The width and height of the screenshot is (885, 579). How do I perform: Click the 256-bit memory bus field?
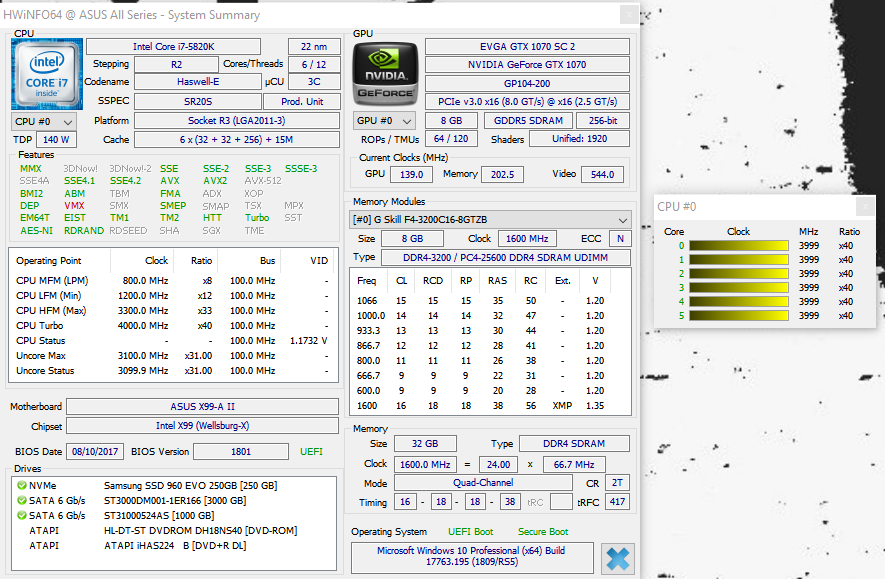[603, 121]
